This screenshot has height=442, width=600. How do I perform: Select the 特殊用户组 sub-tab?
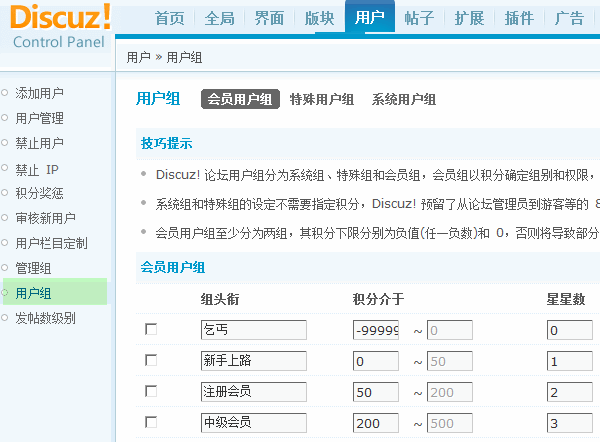point(321,99)
